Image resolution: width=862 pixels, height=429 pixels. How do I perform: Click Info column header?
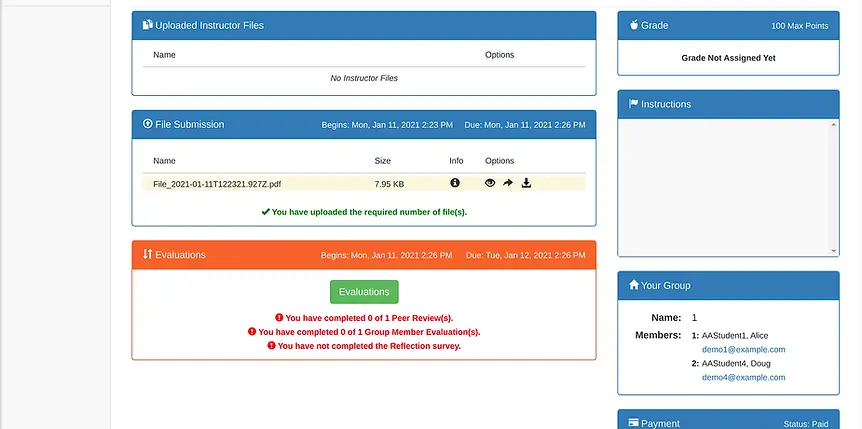coord(456,161)
